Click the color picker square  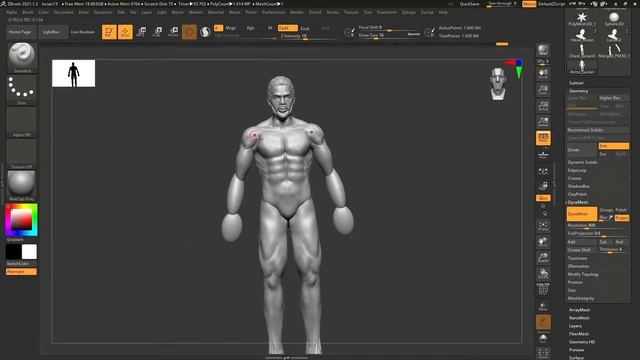point(22,220)
